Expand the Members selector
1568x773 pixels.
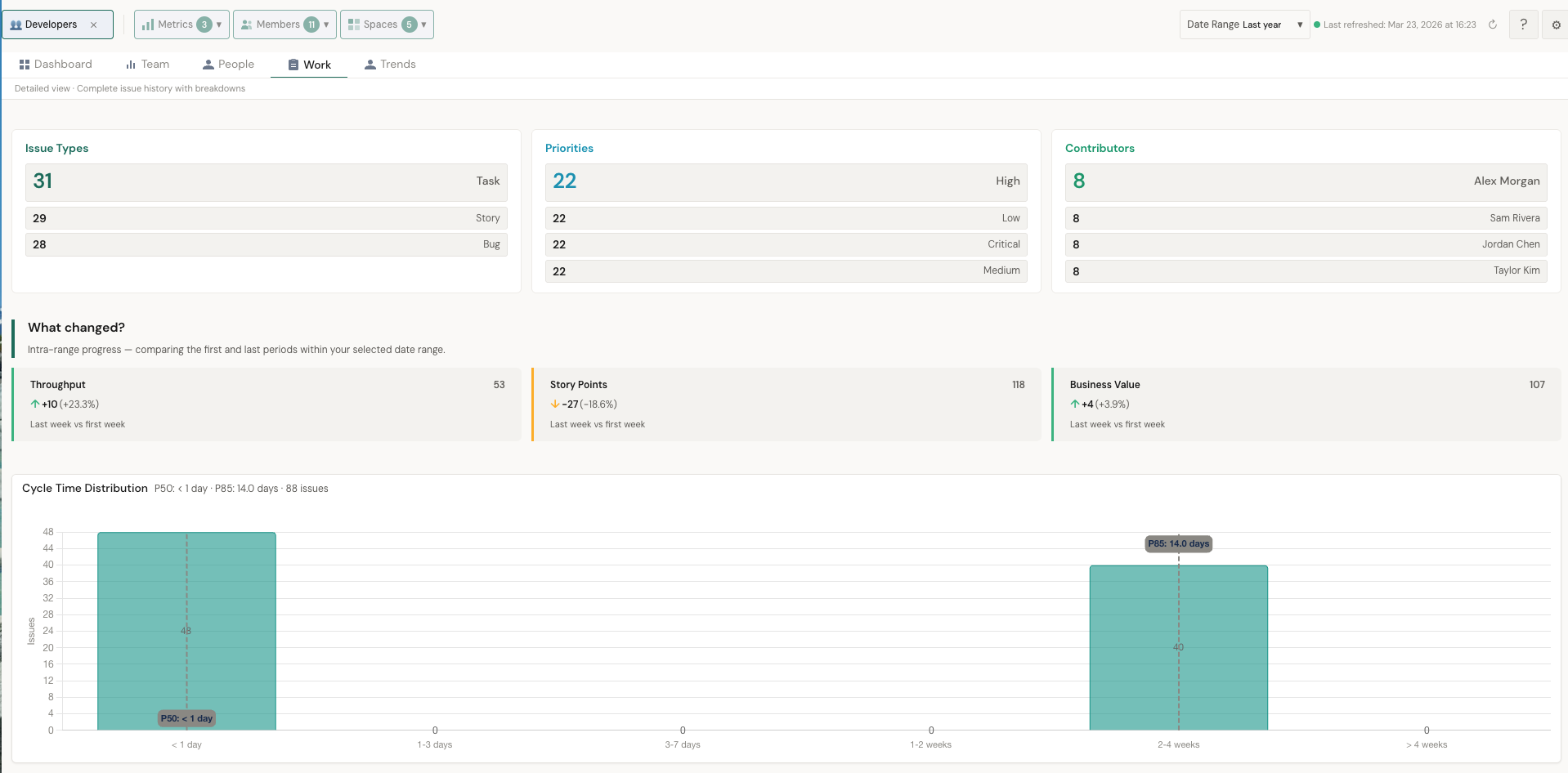coord(325,25)
